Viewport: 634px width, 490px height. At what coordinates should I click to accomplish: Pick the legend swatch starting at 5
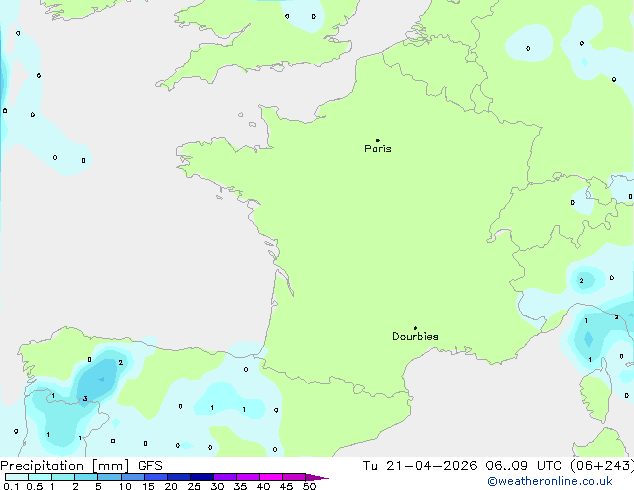tap(109, 477)
